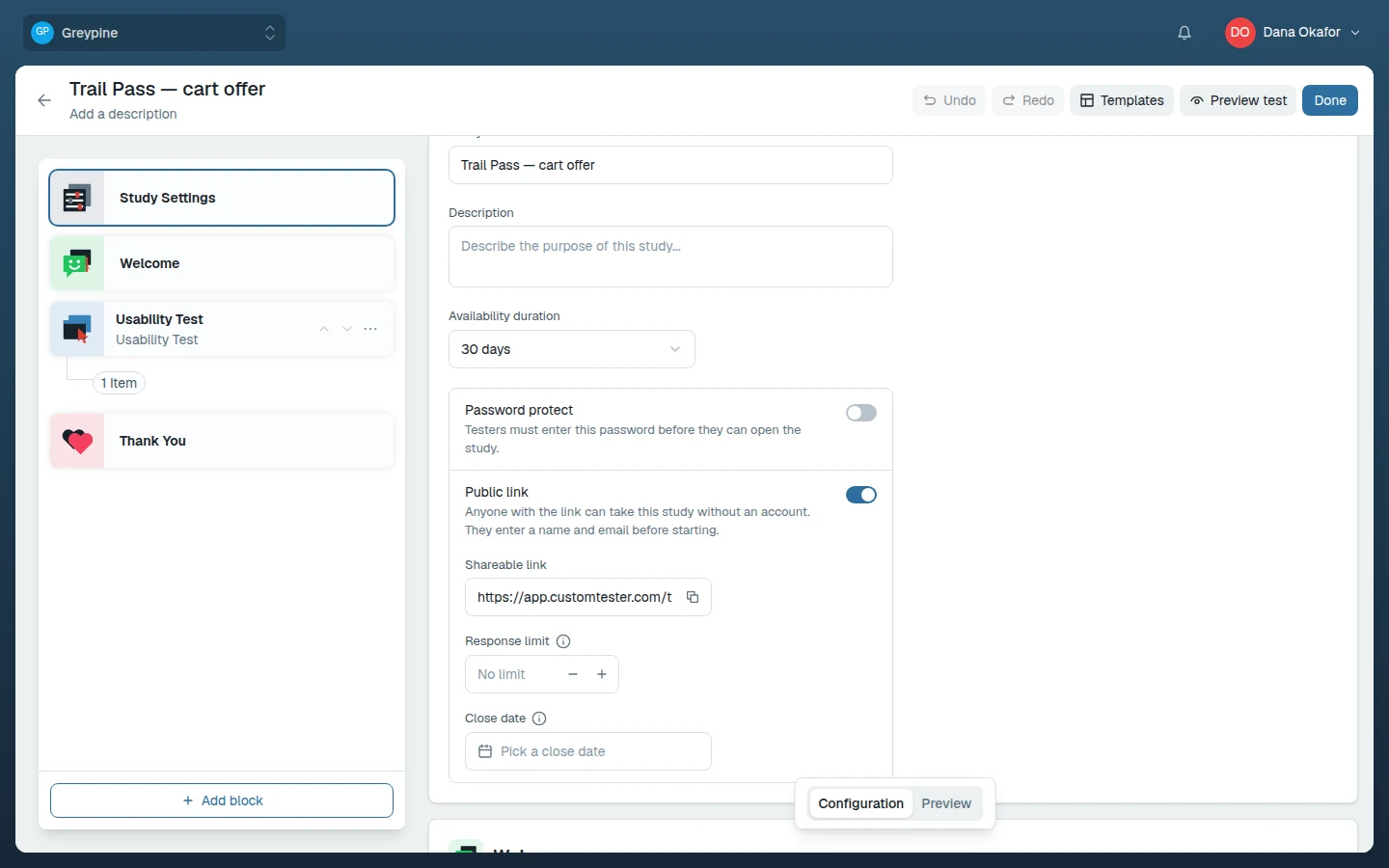Click the 'Trail Pass — cart offer' page title
The width and height of the screenshot is (1389, 868).
(168, 89)
